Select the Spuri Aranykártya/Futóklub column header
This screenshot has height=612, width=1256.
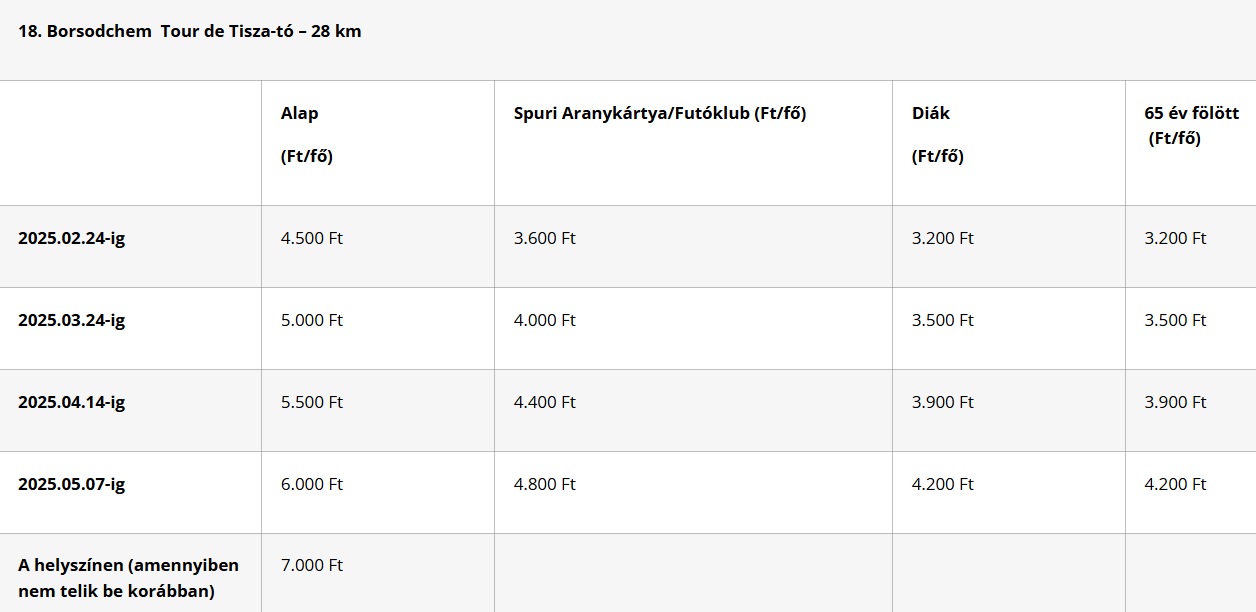[660, 113]
